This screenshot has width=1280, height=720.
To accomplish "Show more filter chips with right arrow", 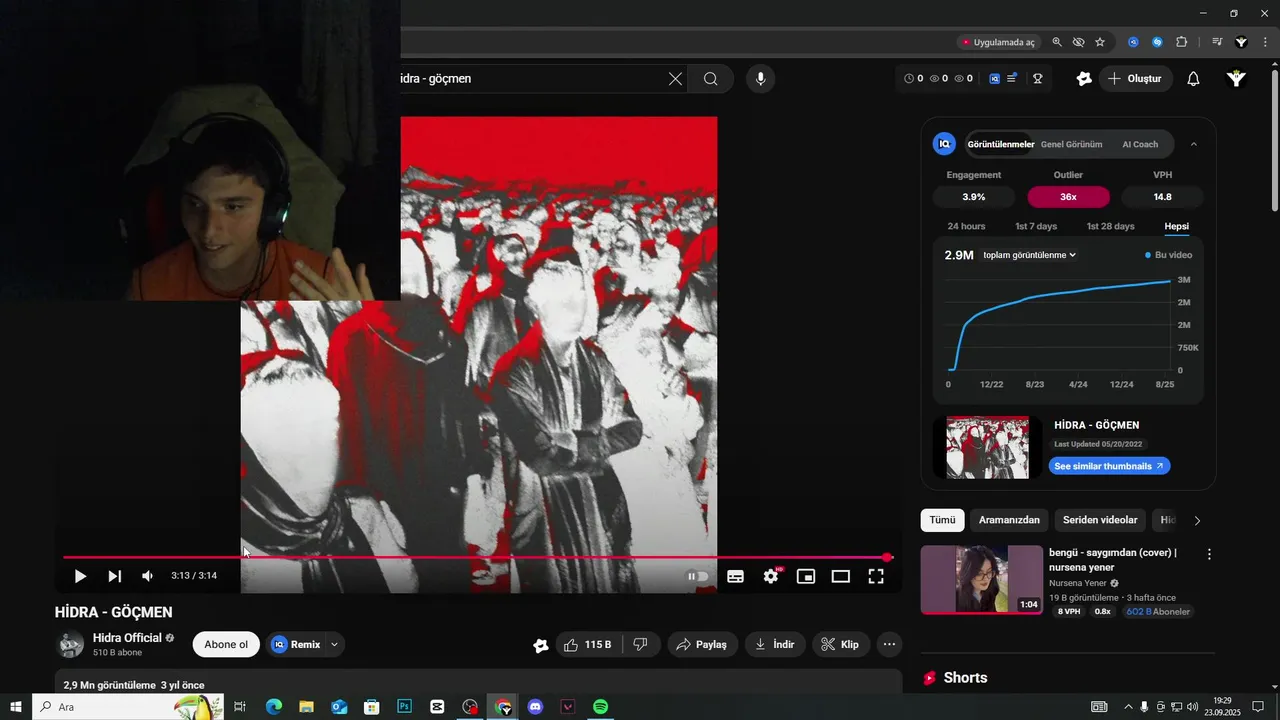I will point(1197,520).
